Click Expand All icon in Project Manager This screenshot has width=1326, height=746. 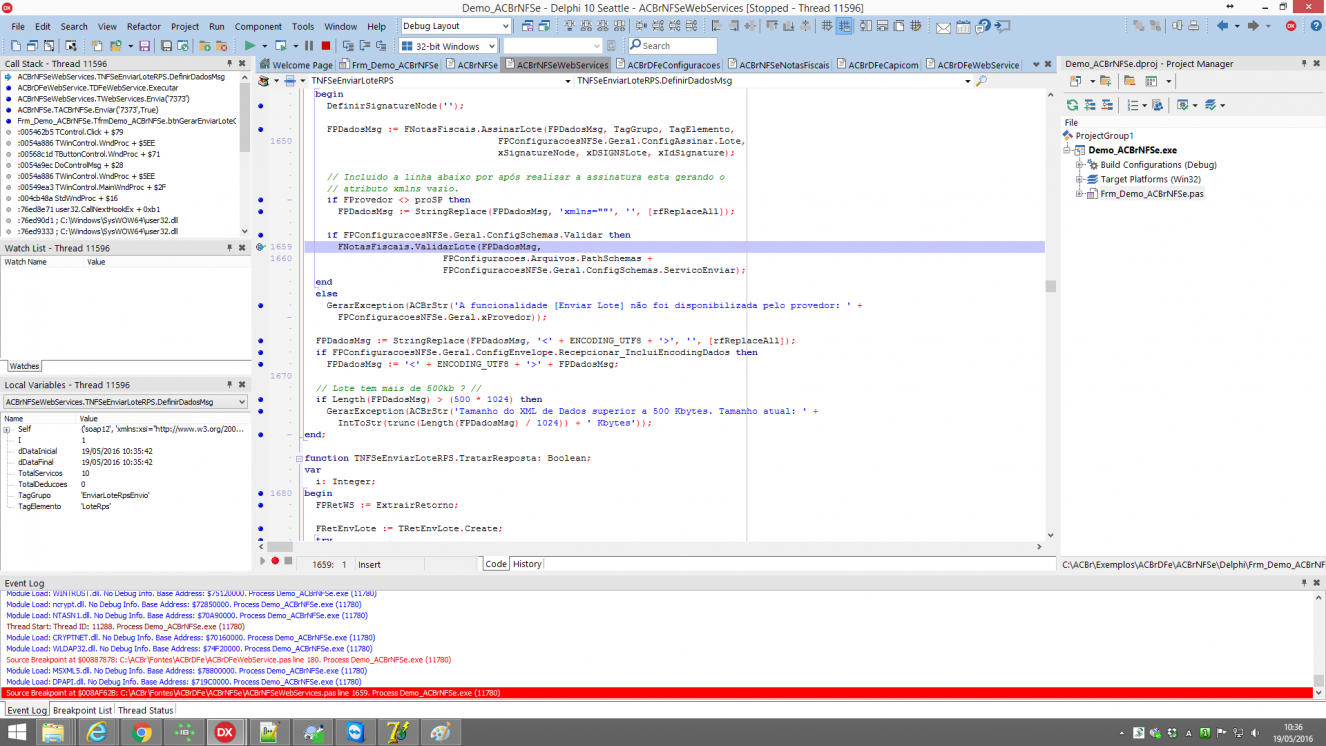(1090, 105)
